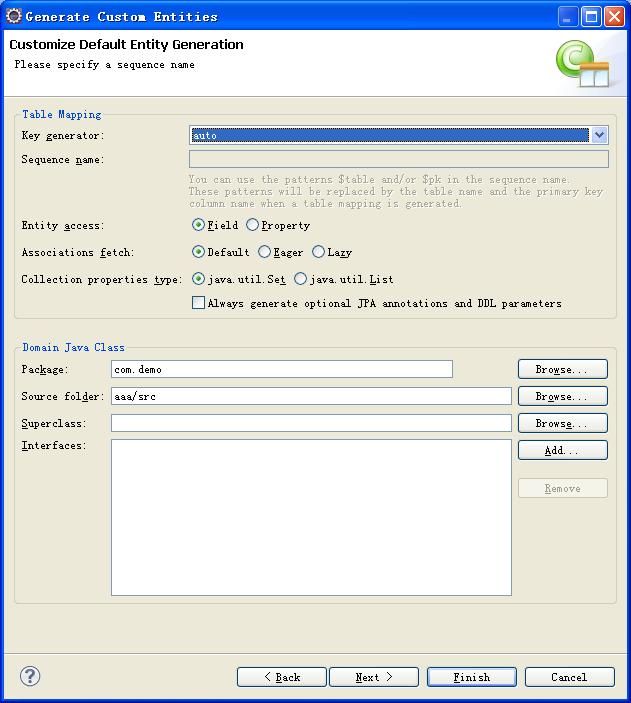Maximize the dialog window
Viewport: 631px width, 703px height.
point(591,17)
